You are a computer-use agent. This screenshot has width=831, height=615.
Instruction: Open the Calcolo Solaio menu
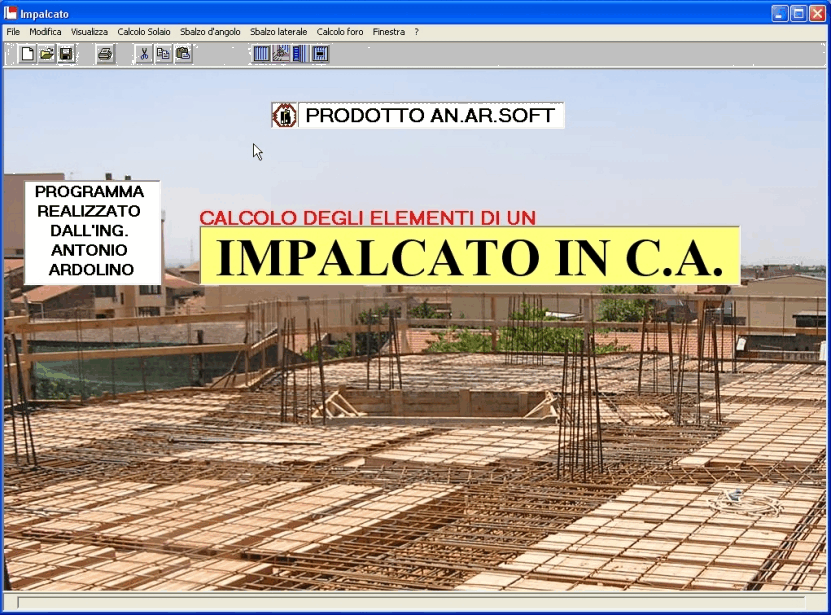coord(144,32)
